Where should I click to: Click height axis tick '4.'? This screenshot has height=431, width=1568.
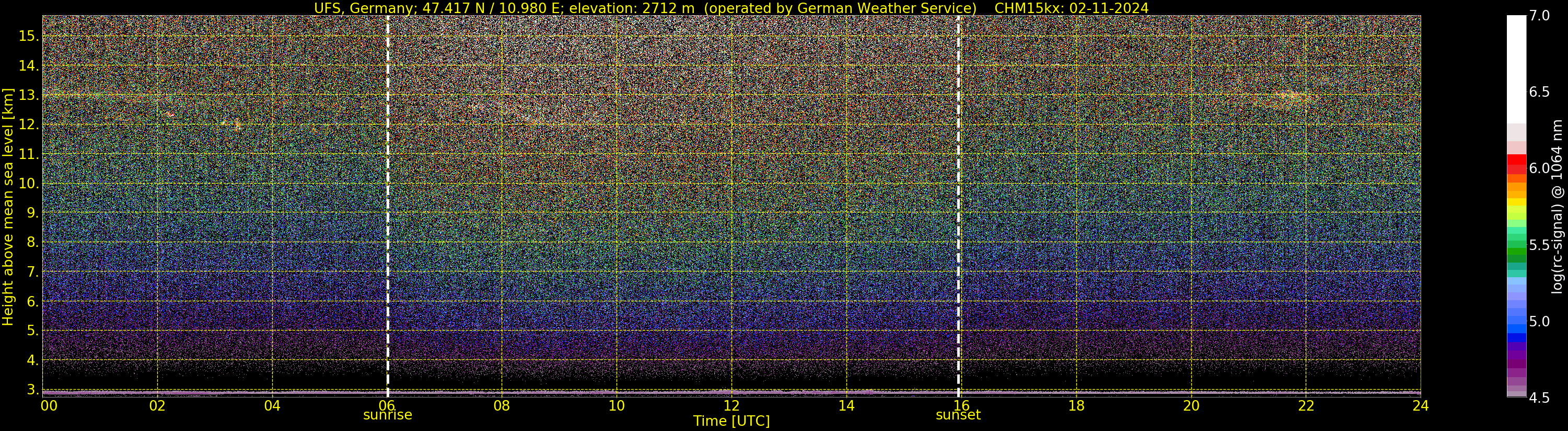click(32, 360)
